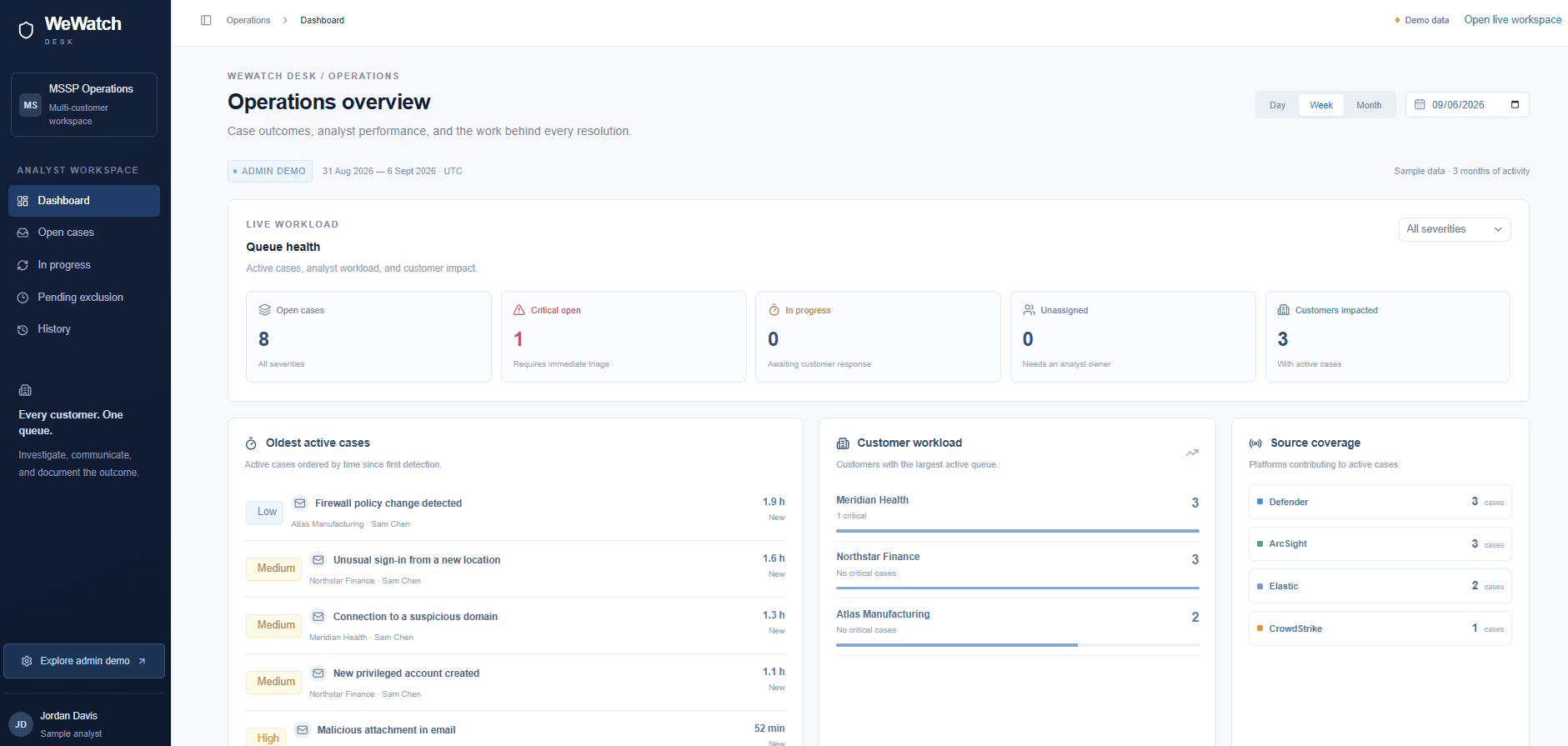This screenshot has height=746, width=1568.
Task: Click the mail icon on Malicious attachment row
Action: pos(302,729)
